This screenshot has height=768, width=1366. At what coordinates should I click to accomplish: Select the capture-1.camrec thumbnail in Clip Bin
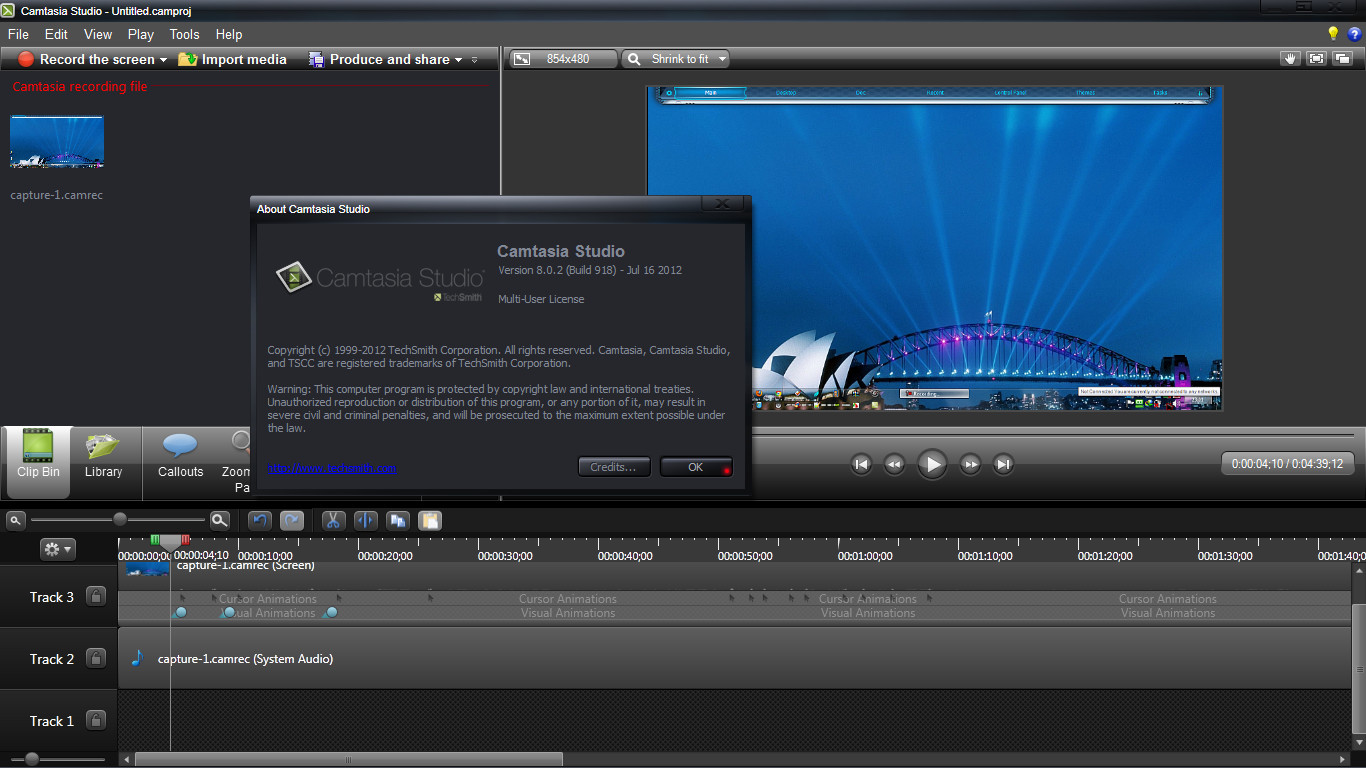point(57,142)
